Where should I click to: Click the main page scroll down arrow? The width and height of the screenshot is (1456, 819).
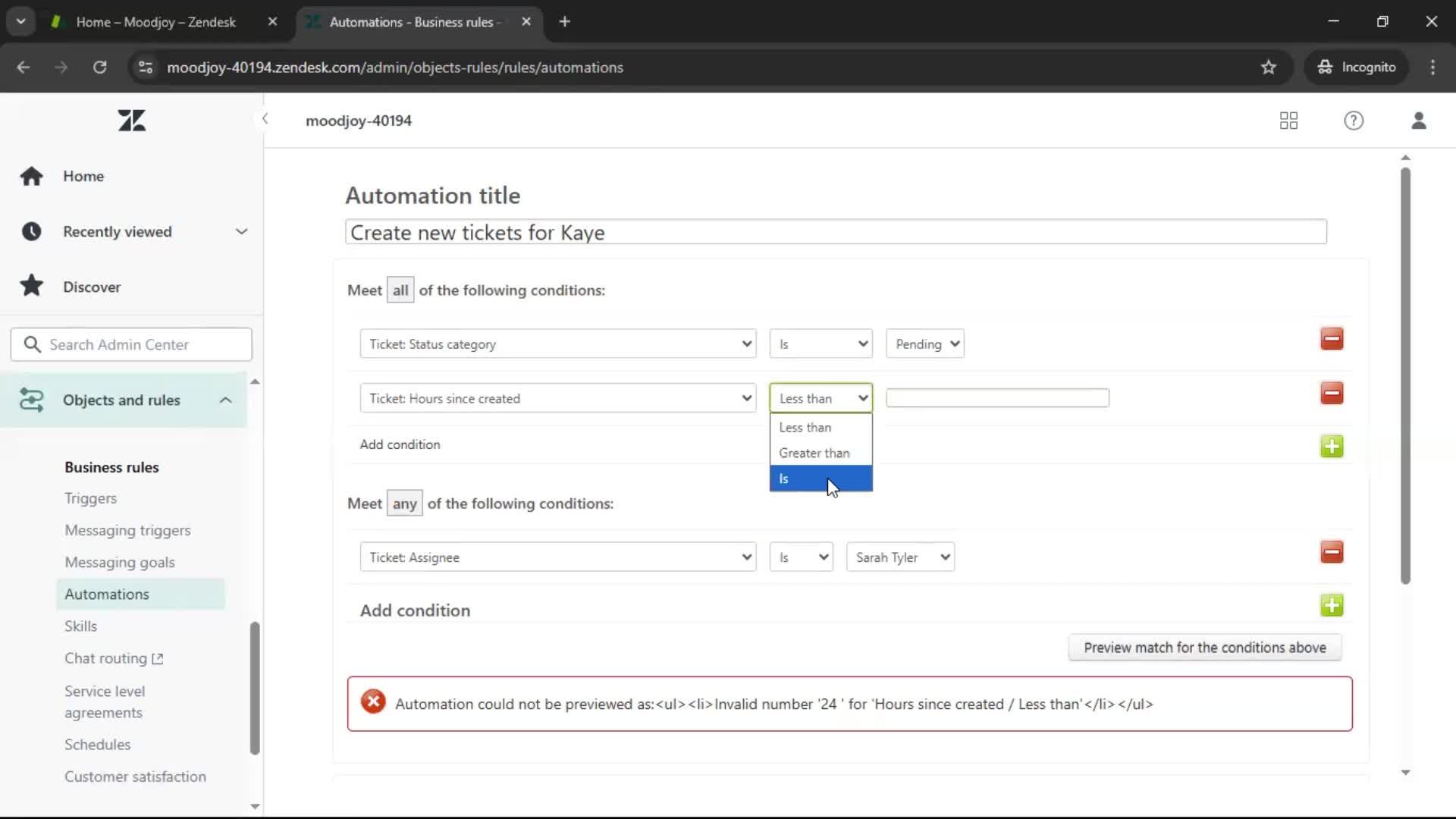1405,773
